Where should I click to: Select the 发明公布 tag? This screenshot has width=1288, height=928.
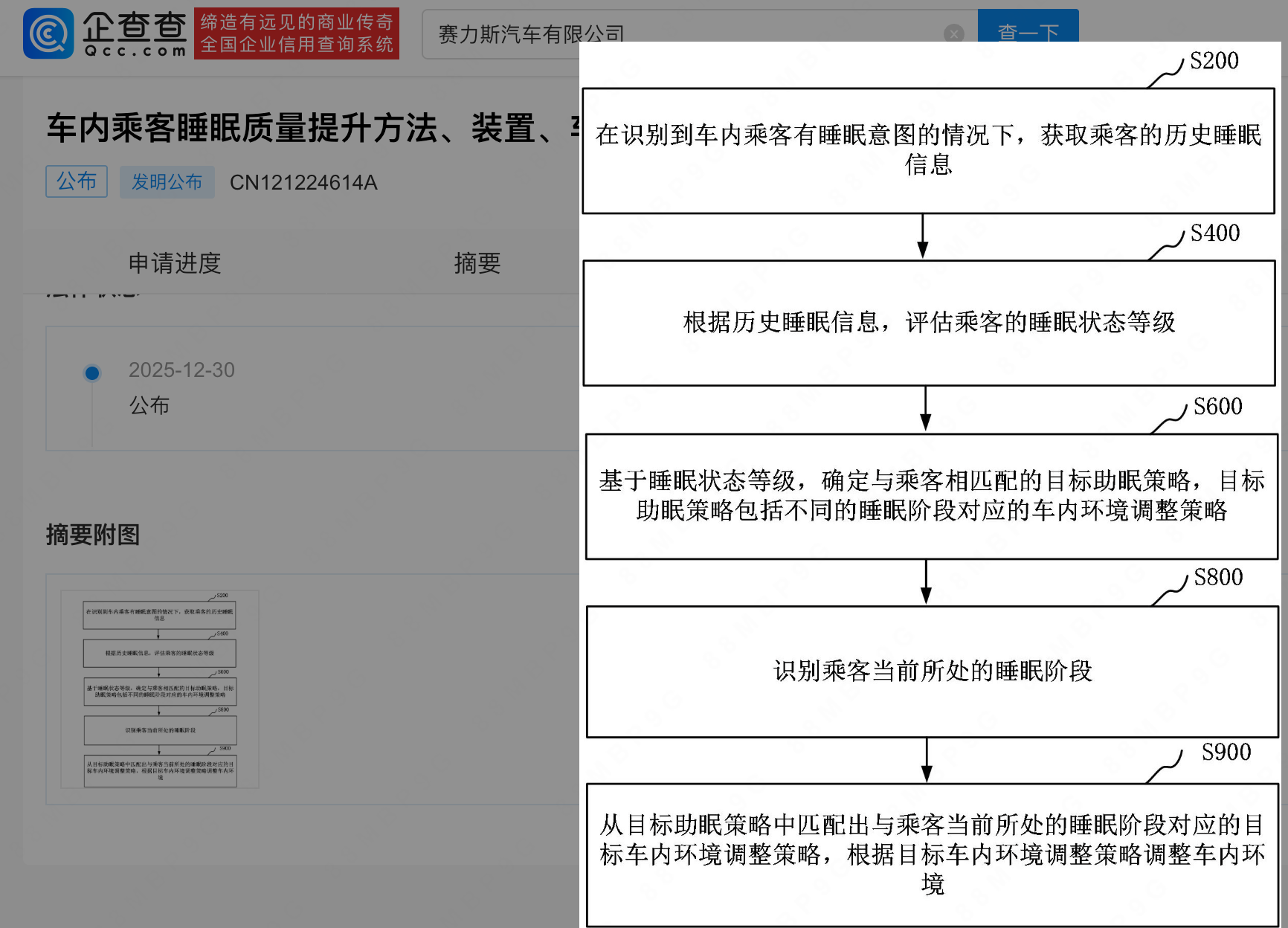click(167, 182)
